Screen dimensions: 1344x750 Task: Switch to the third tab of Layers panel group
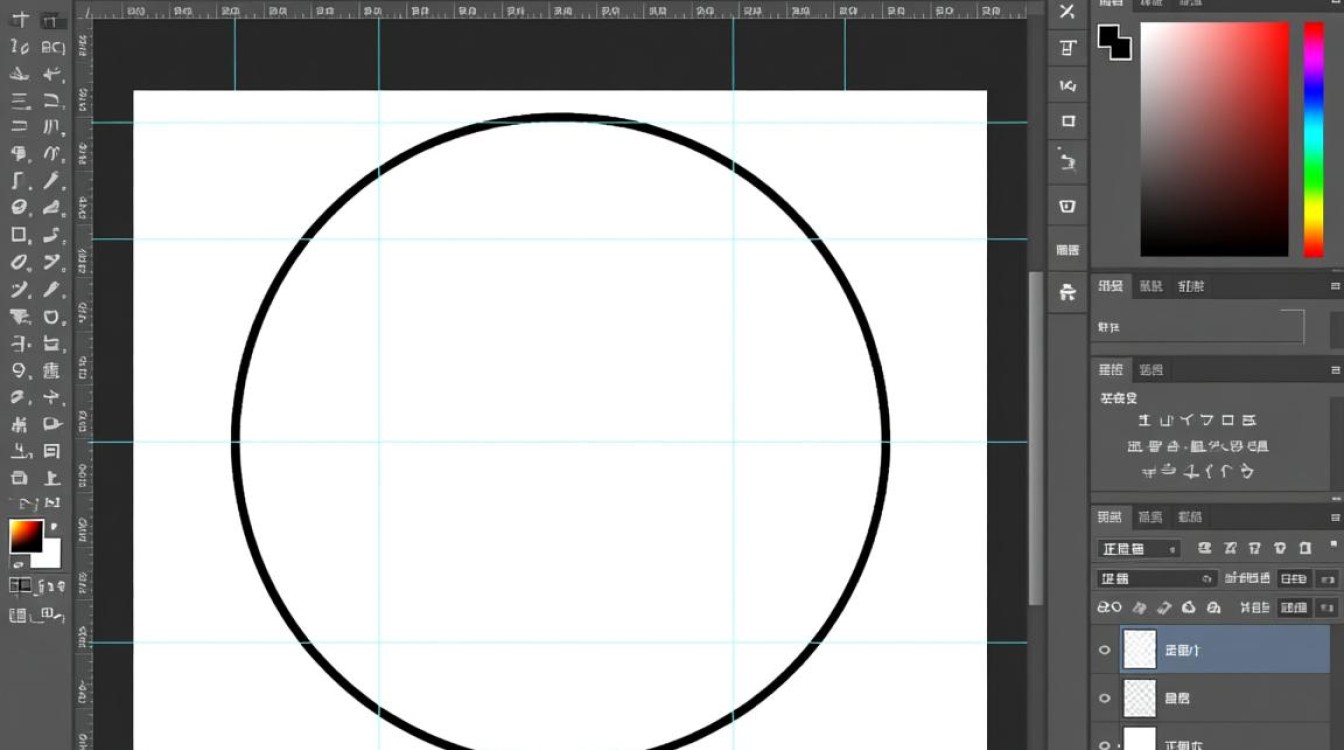pos(1189,517)
